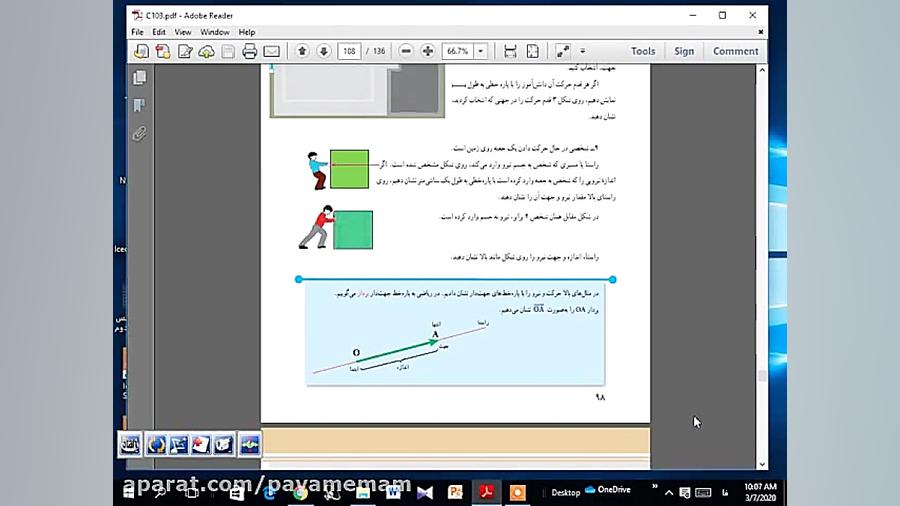
Task: Zoom out with the minus button
Action: (406, 51)
